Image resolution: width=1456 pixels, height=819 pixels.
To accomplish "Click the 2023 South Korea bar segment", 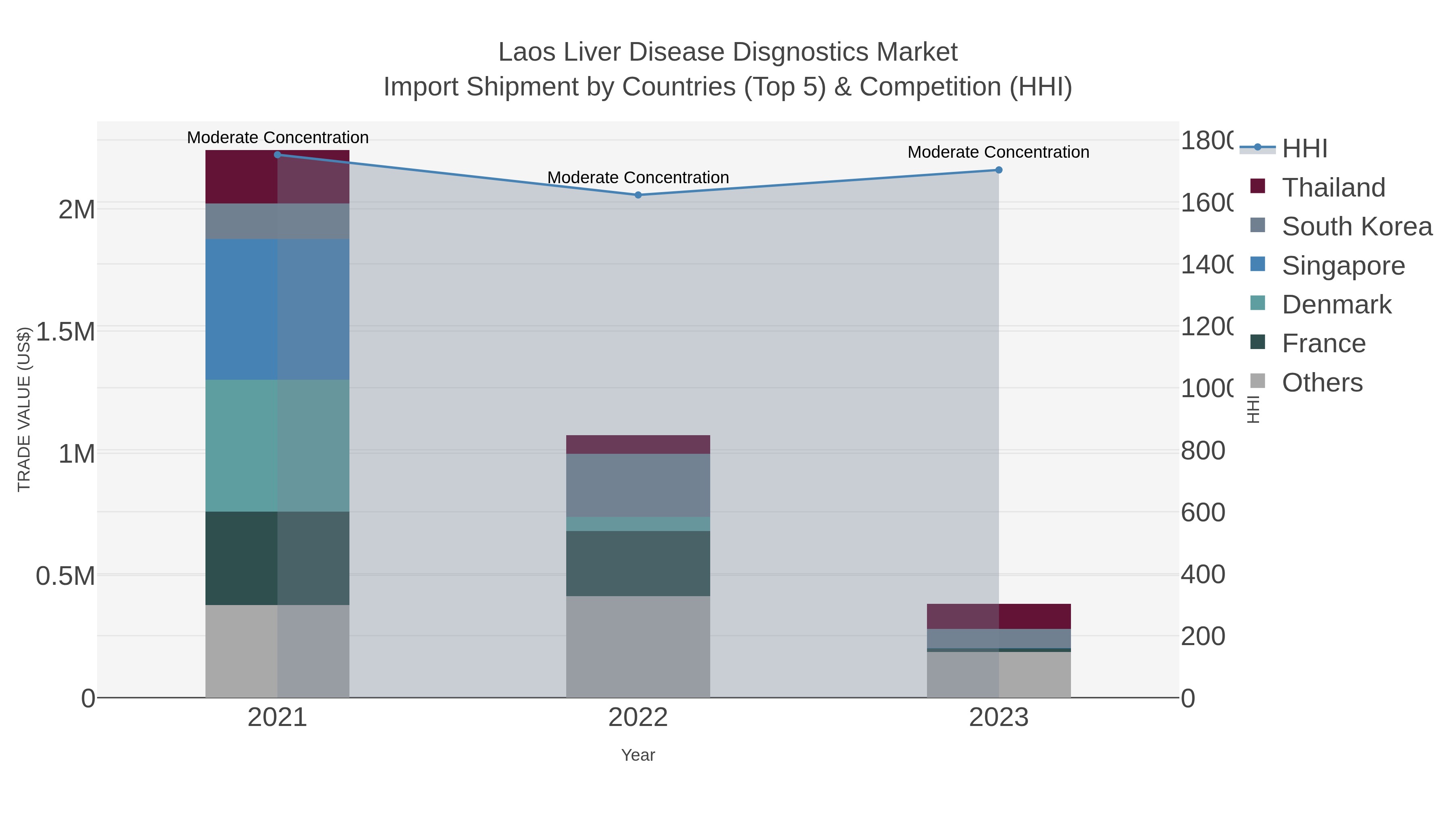I will (999, 639).
